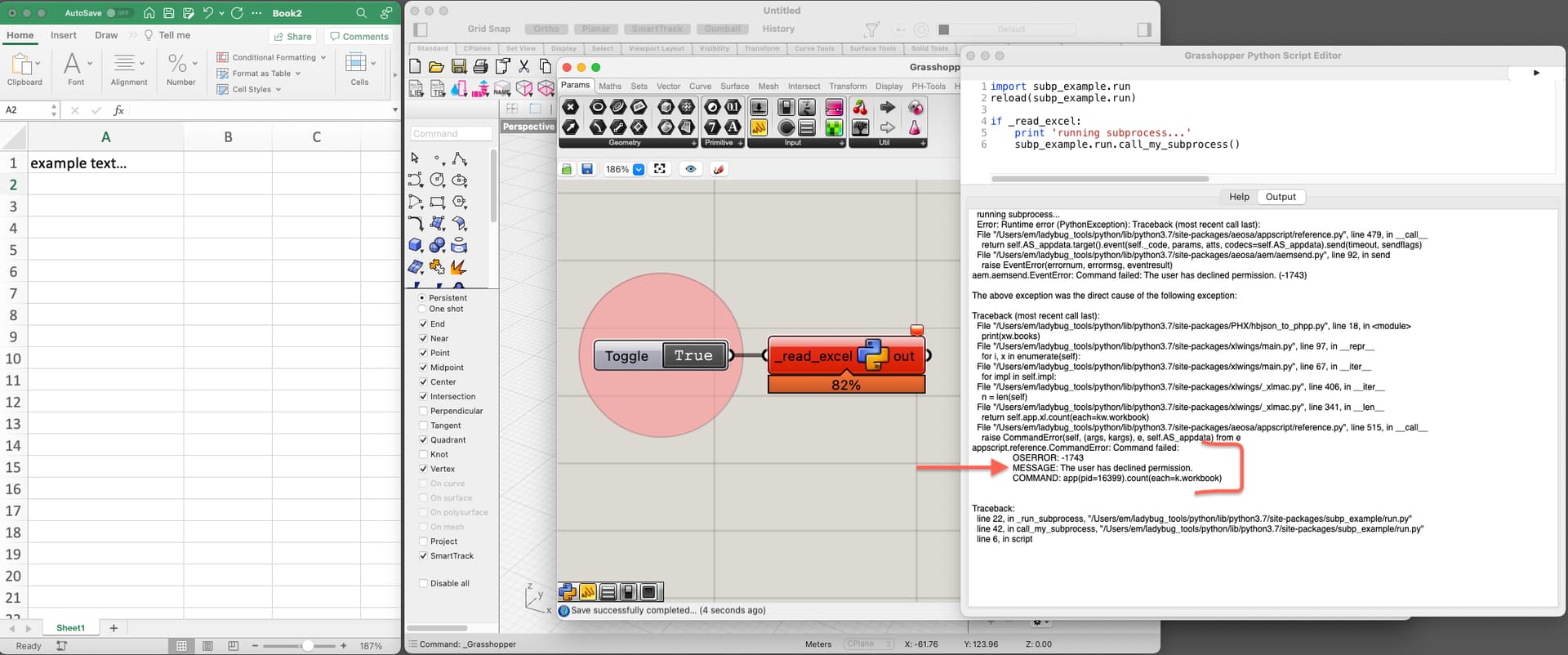Screen dimensions: 1568x655
Task: Click the Grasshopper preview eye icon
Action: pyautogui.click(x=690, y=169)
